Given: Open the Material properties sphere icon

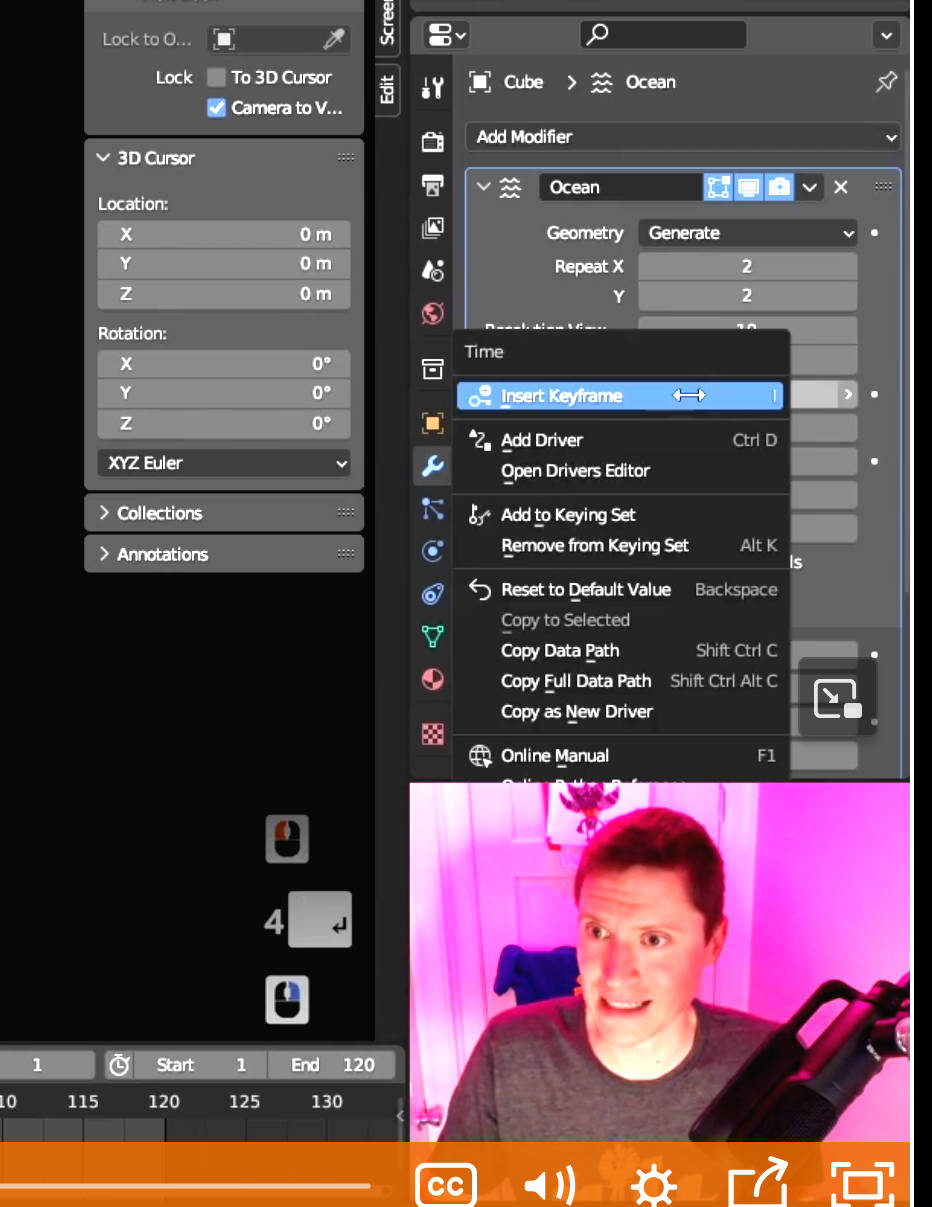Looking at the screenshot, I should click(x=432, y=680).
